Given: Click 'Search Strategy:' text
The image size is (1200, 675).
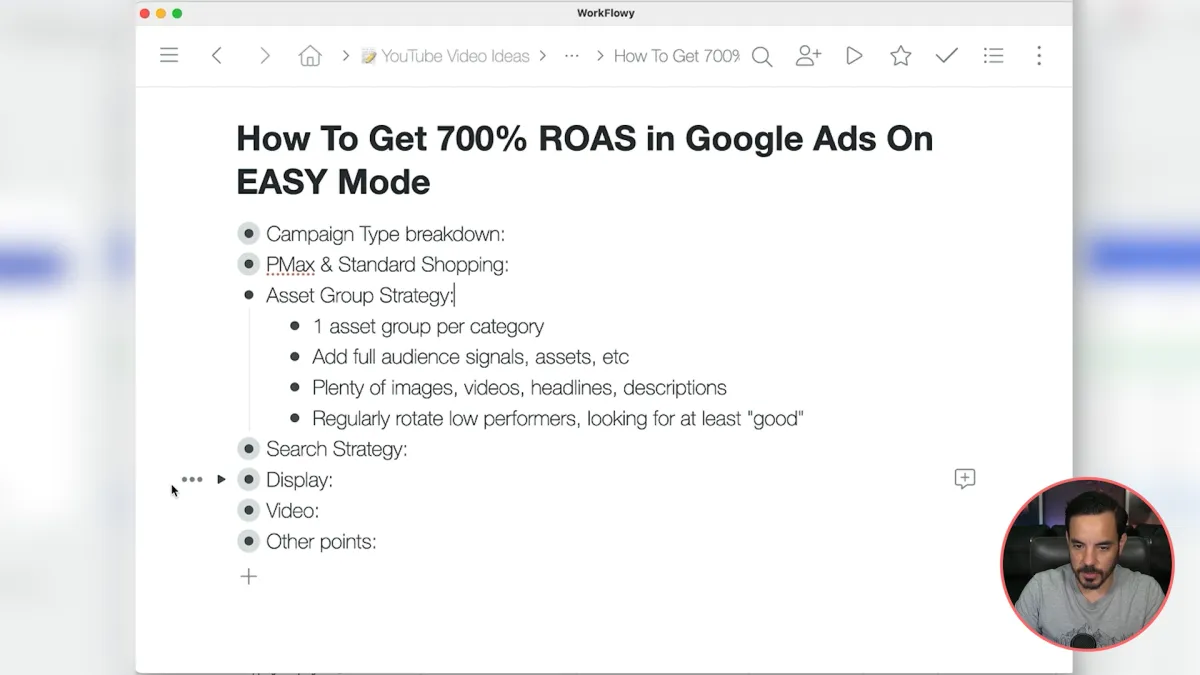Looking at the screenshot, I should click(336, 449).
